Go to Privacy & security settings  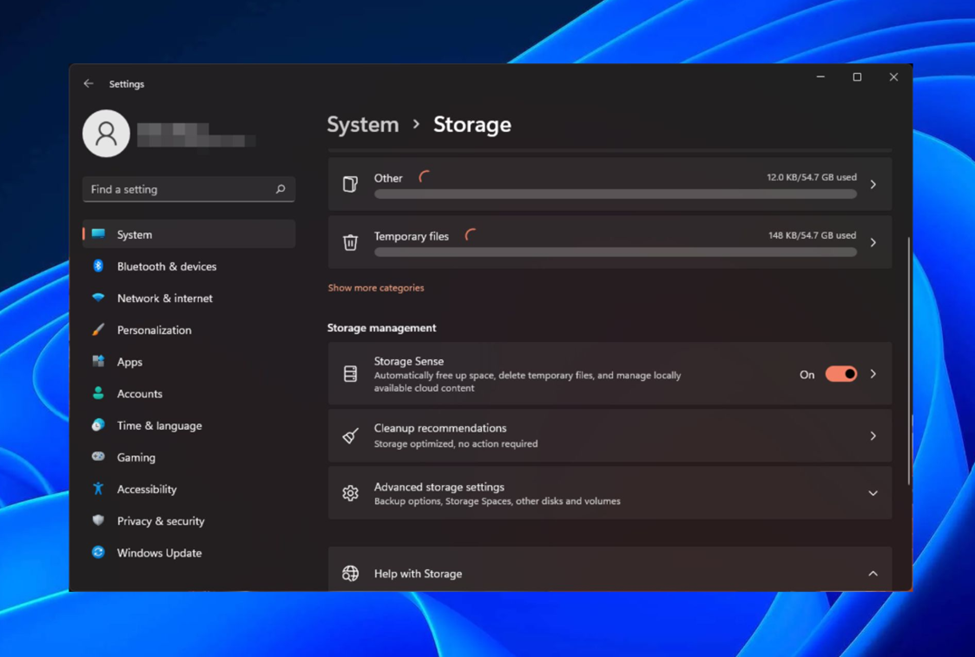[x=160, y=521]
